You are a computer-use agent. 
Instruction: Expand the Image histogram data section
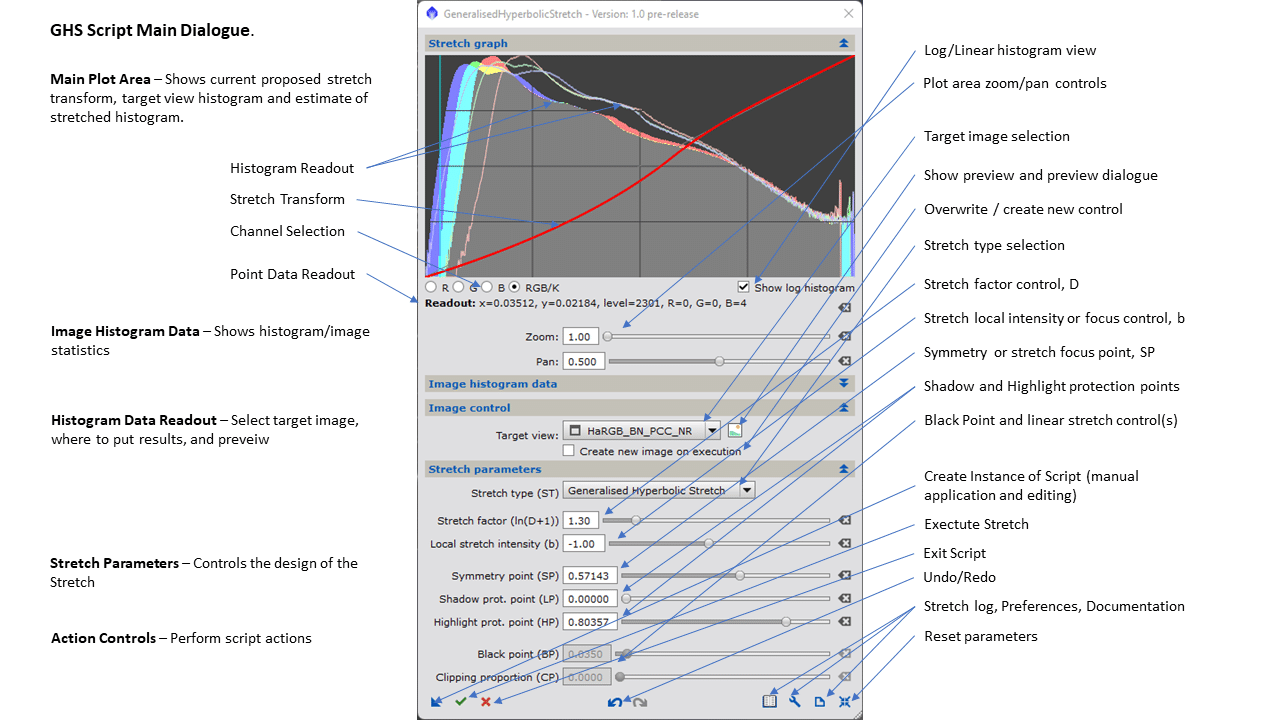click(844, 383)
